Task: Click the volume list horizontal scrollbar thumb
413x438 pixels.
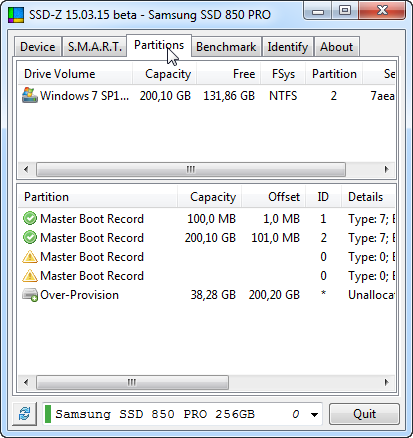Action: 191,169
